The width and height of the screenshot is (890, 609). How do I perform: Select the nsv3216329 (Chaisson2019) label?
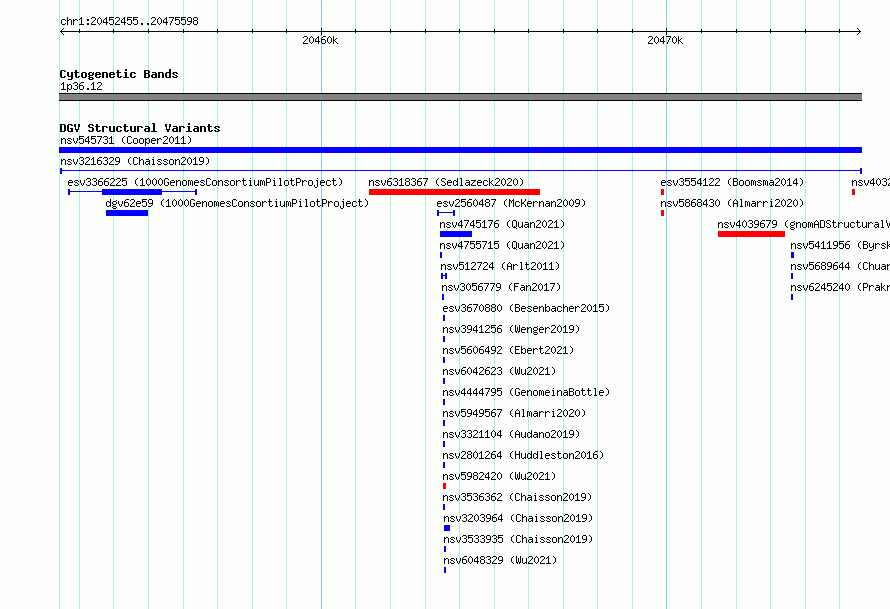point(135,161)
